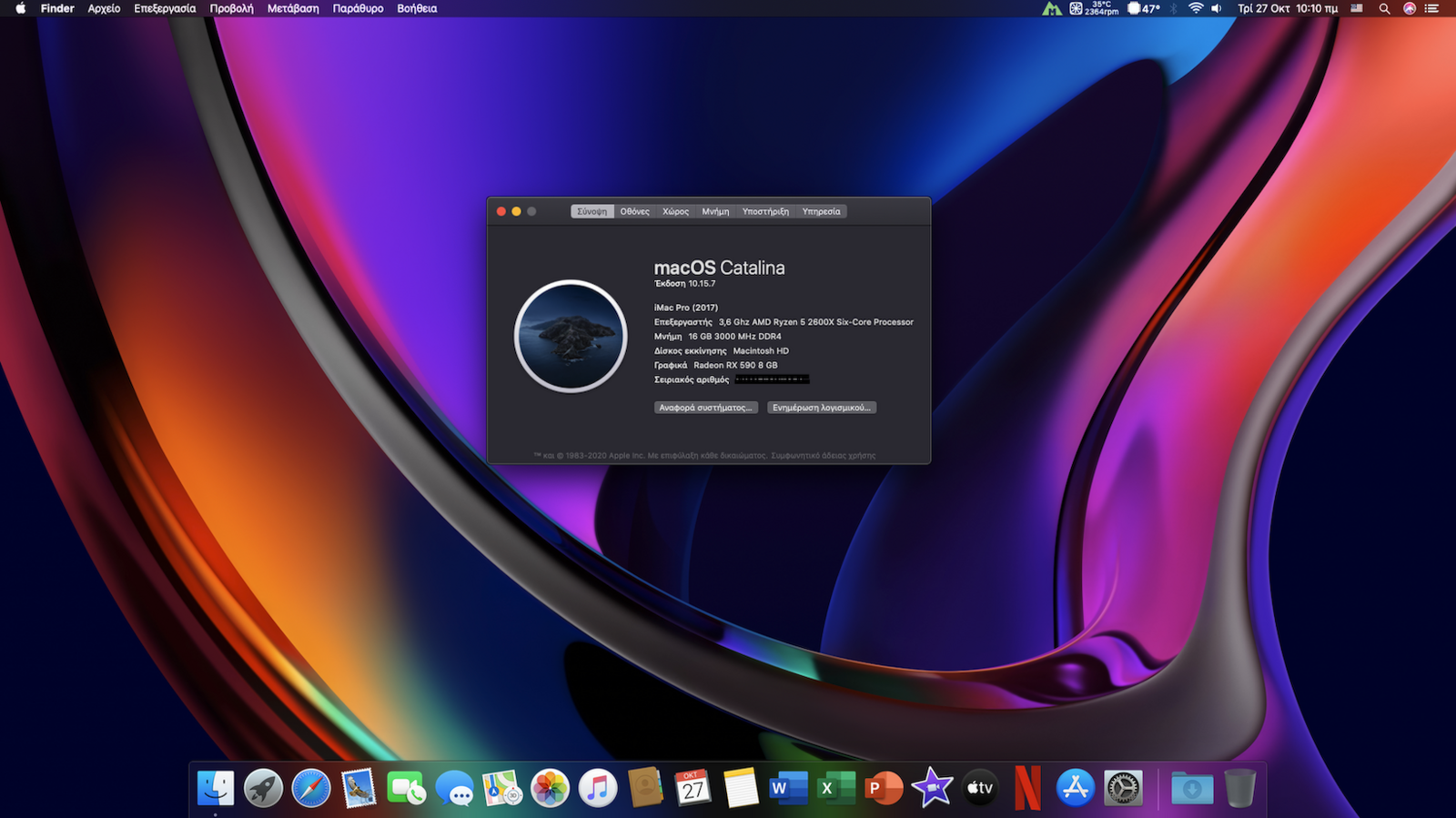1456x818 pixels.
Task: Open Notification Center list icon
Action: [1431, 8]
